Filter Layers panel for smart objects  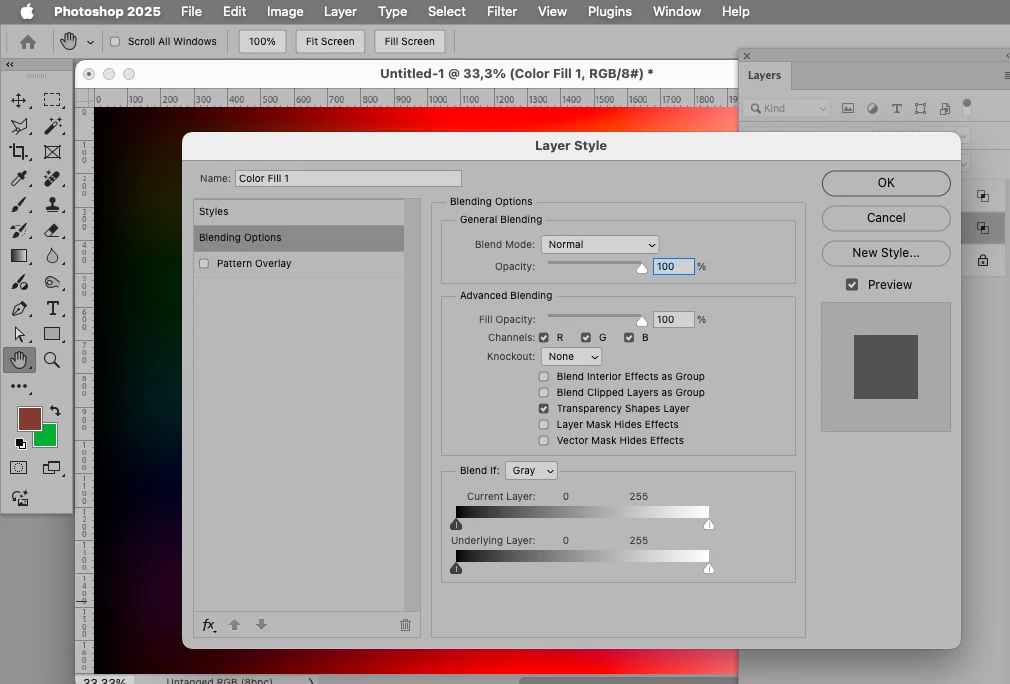click(945, 108)
